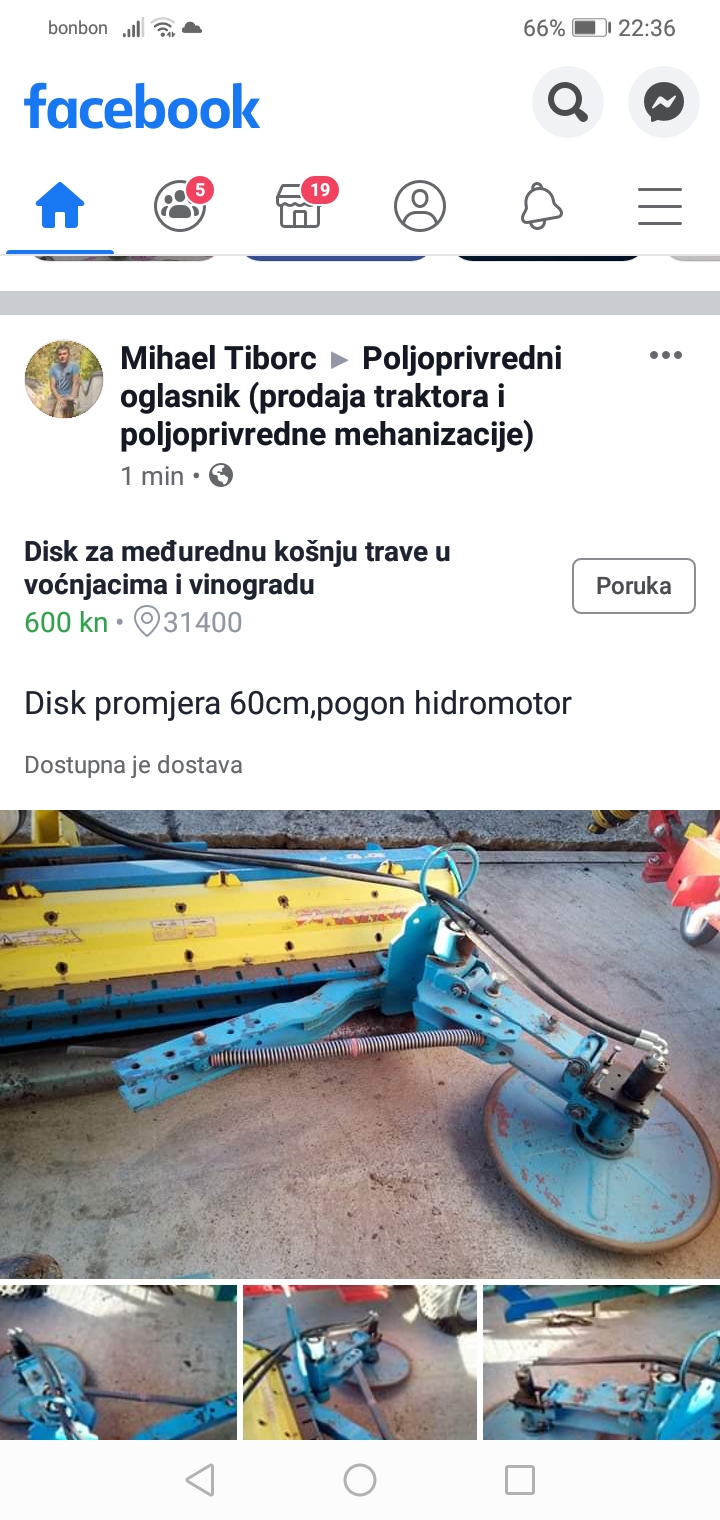Open Facebook search
This screenshot has height=1520, width=720.
tap(567, 102)
